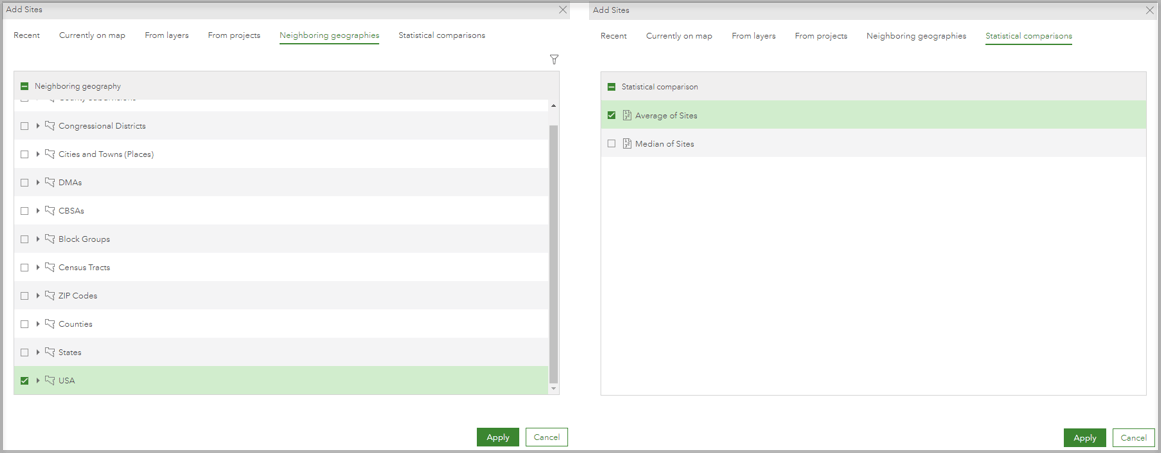This screenshot has width=1161, height=453.
Task: Enable the DMAs checkbox
Action: (24, 182)
